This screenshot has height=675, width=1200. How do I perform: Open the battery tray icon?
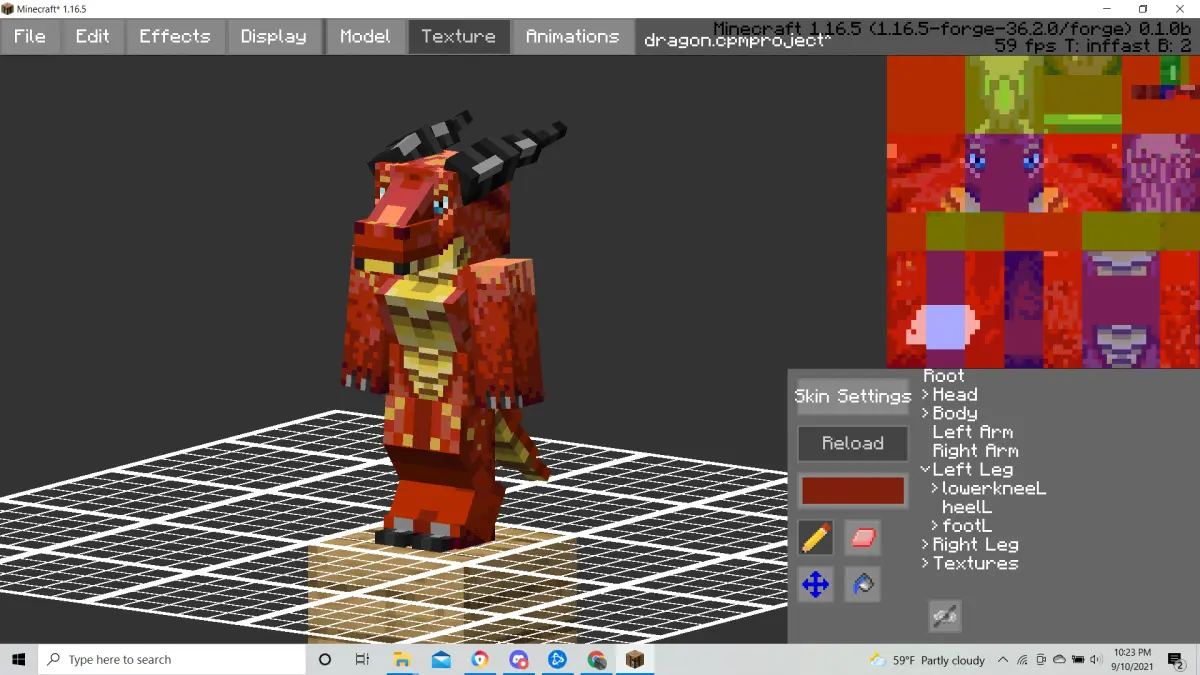click(1077, 660)
